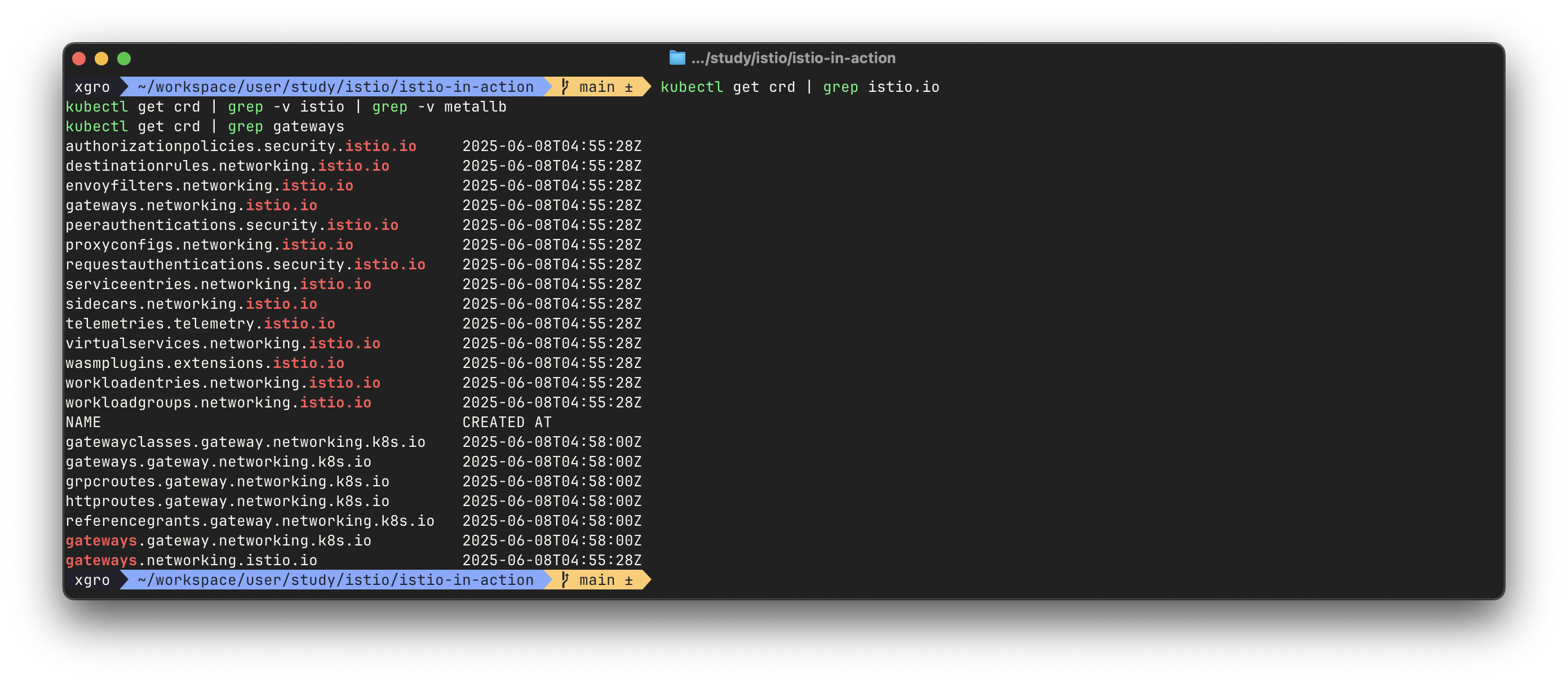This screenshot has height=683, width=1568.
Task: Click the path segment in the bottom prompt
Action: click(x=335, y=580)
